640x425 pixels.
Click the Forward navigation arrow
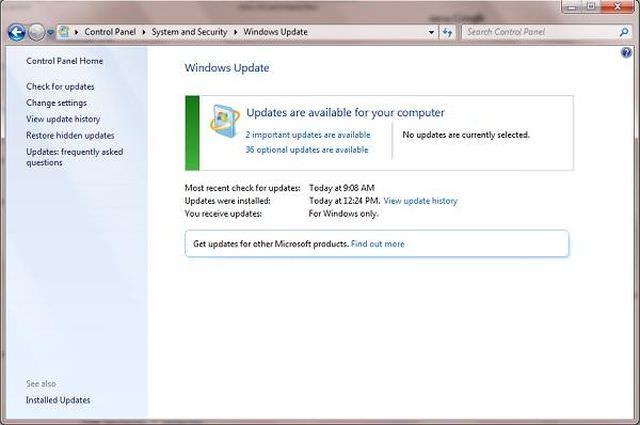[x=36, y=32]
